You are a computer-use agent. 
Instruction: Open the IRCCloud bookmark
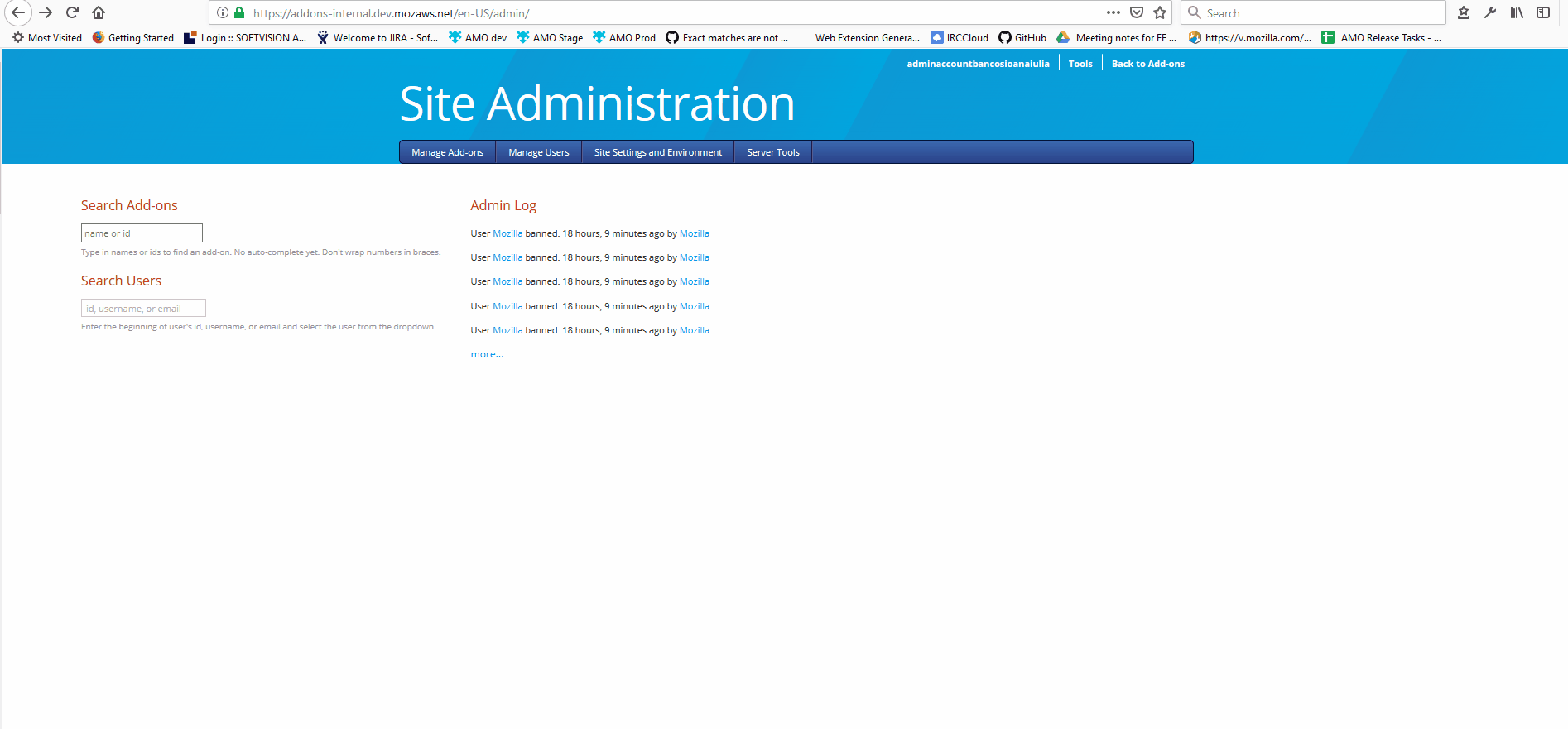pos(960,37)
